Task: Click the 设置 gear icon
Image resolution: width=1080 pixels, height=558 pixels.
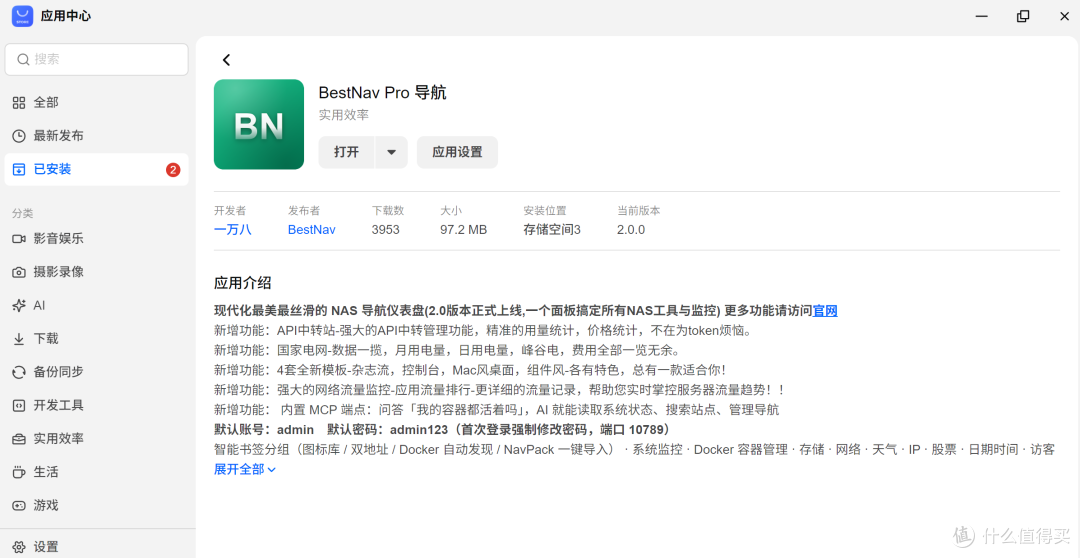Action: 19,547
